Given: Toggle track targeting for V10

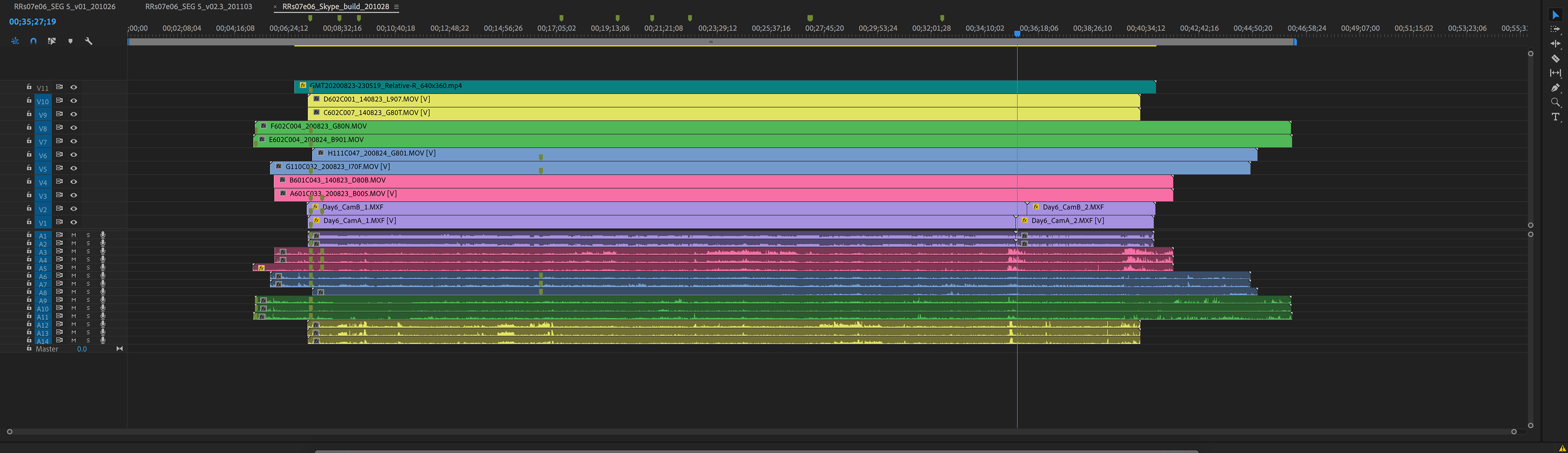Looking at the screenshot, I should (42, 101).
